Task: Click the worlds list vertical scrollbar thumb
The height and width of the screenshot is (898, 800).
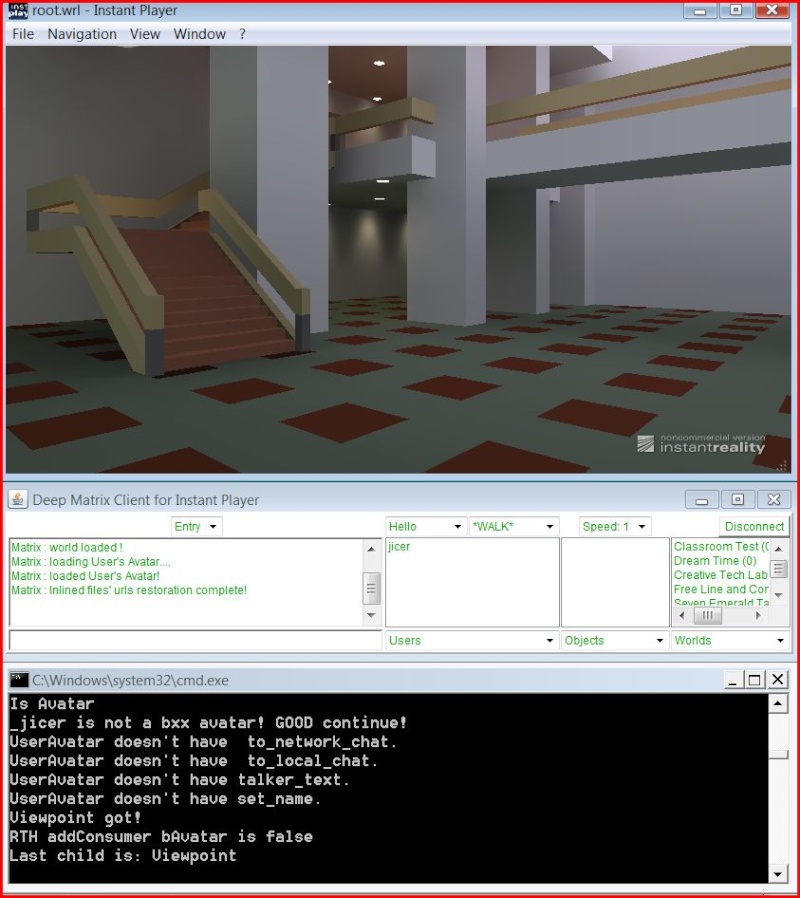Action: (778, 569)
